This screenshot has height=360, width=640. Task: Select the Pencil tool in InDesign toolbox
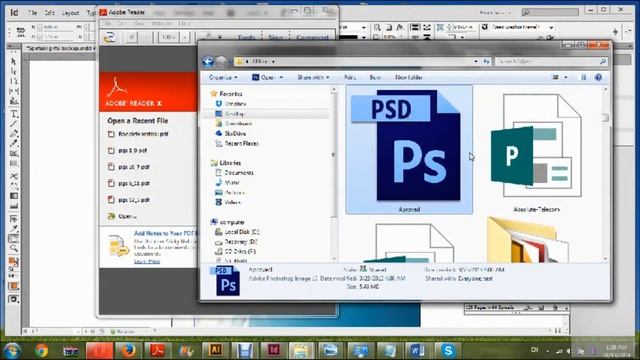(13, 143)
